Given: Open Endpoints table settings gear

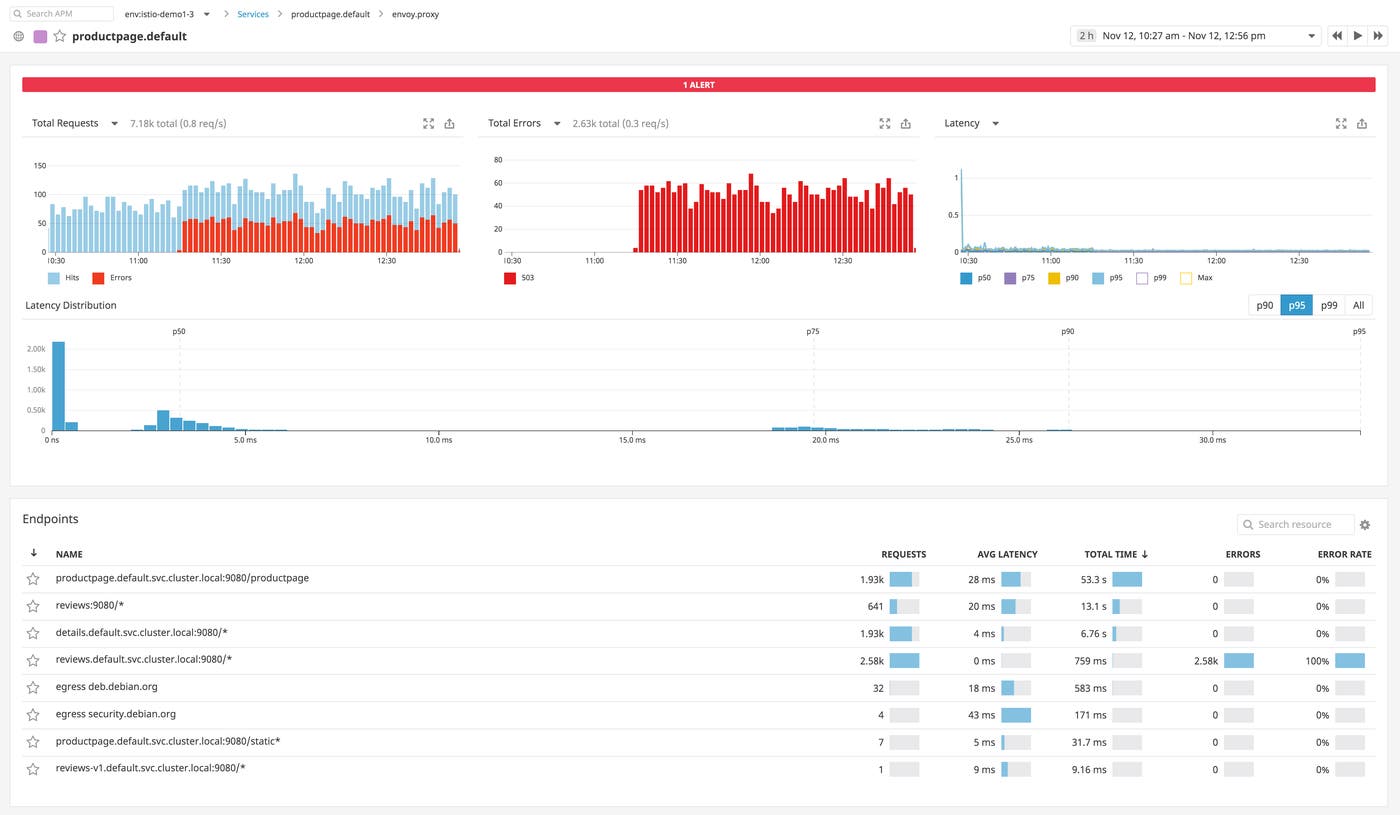Looking at the screenshot, I should click(1365, 525).
